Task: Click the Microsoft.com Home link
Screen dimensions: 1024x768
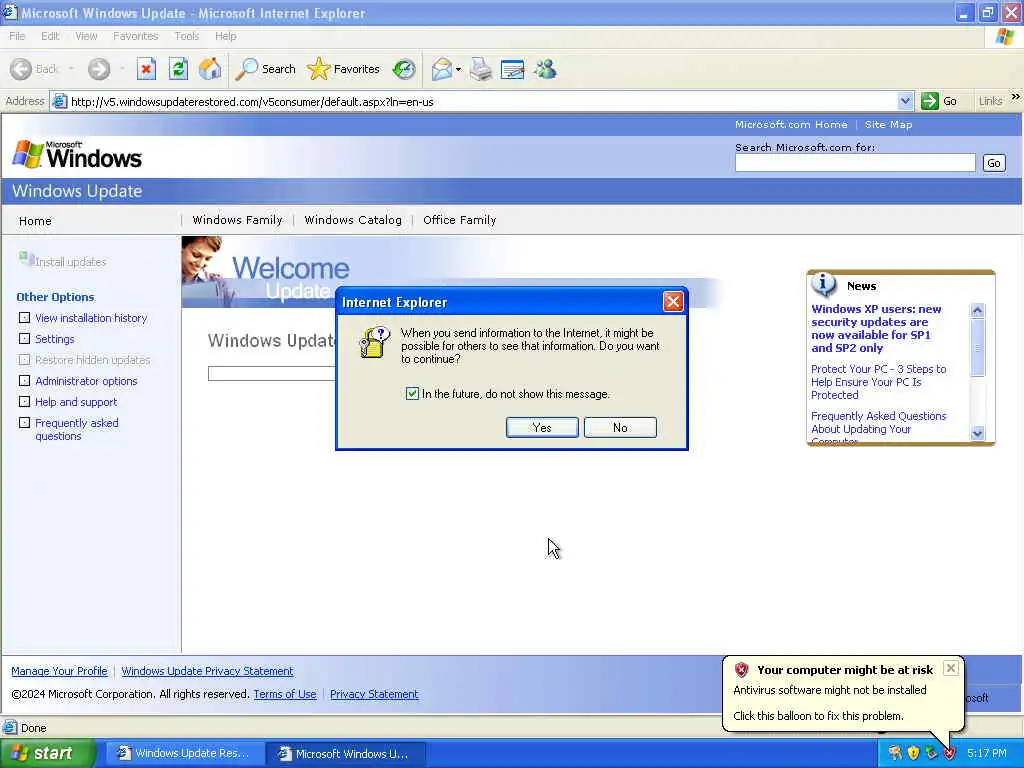Action: click(x=791, y=124)
